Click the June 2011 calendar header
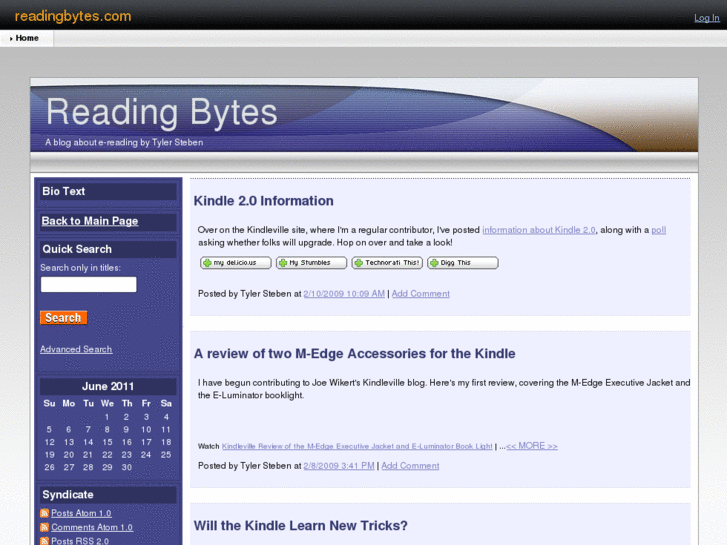Viewport: 727px width, 545px height. tap(108, 386)
